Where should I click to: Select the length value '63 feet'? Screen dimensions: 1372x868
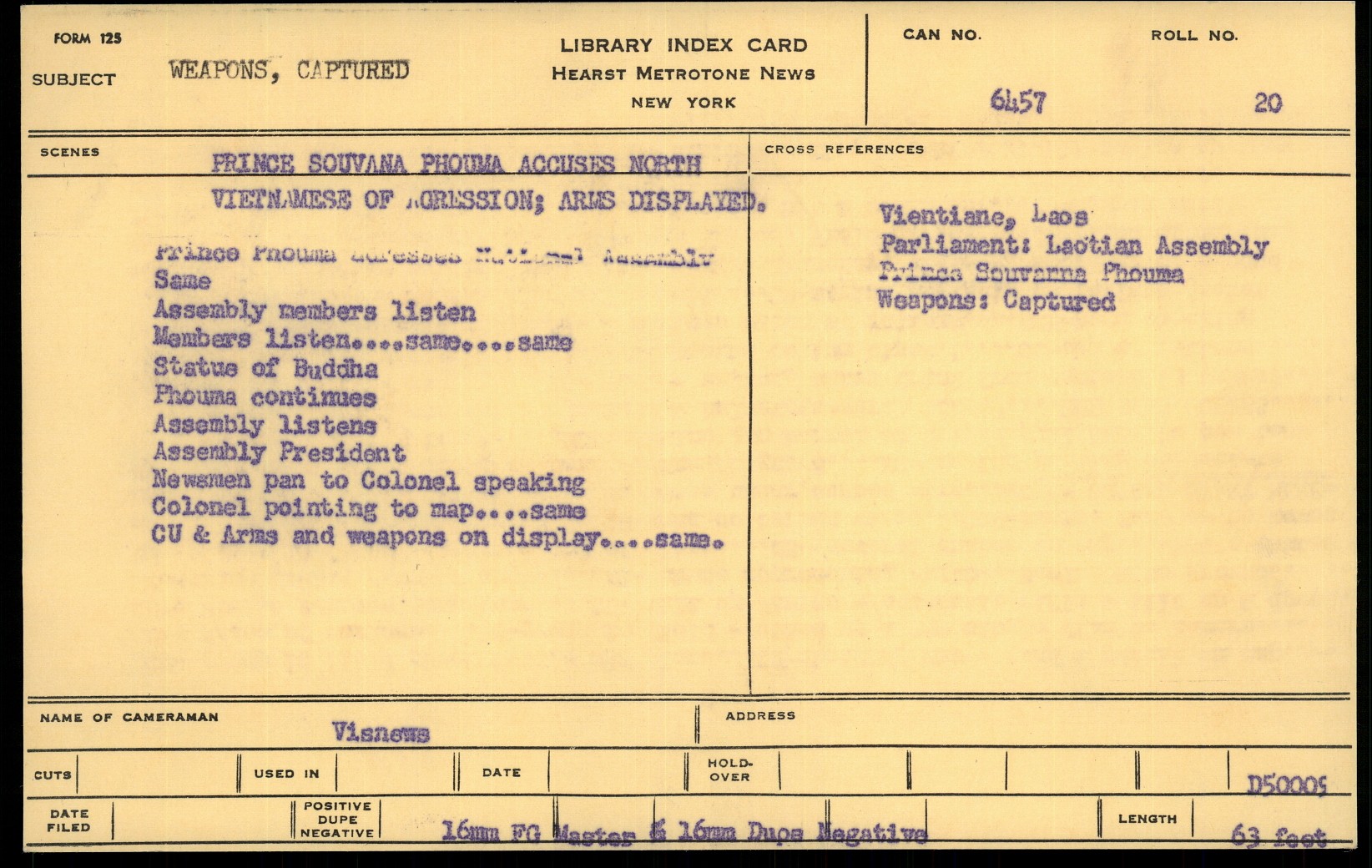[1278, 835]
